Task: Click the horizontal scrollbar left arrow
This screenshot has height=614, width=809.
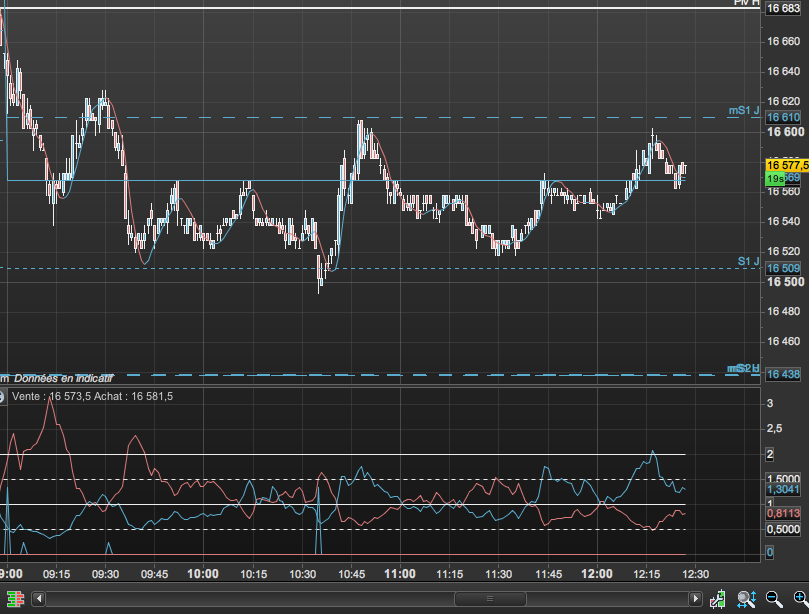Action: (x=39, y=599)
